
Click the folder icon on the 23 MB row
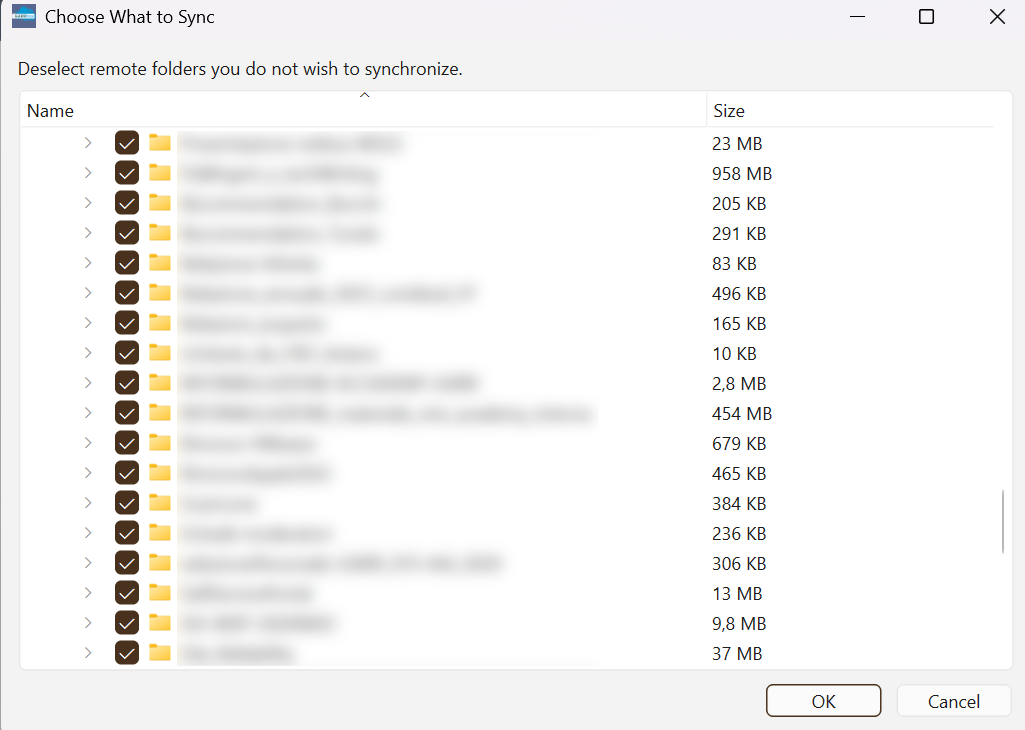(159, 142)
